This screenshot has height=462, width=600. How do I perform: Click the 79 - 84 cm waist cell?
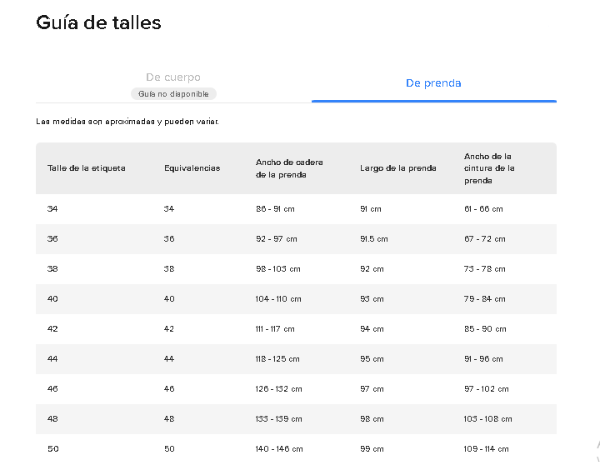[x=484, y=298]
